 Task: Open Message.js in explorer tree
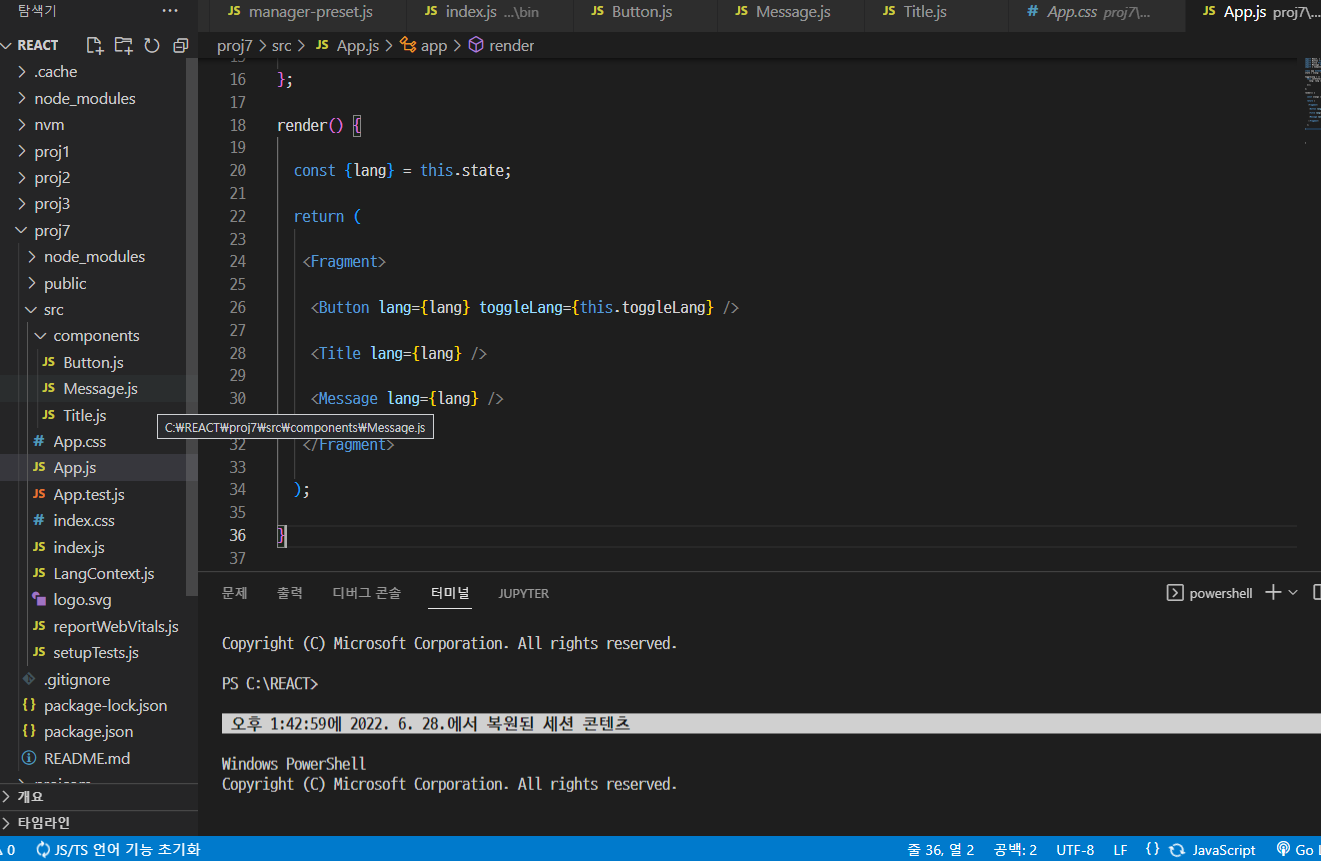pyautogui.click(x=100, y=388)
